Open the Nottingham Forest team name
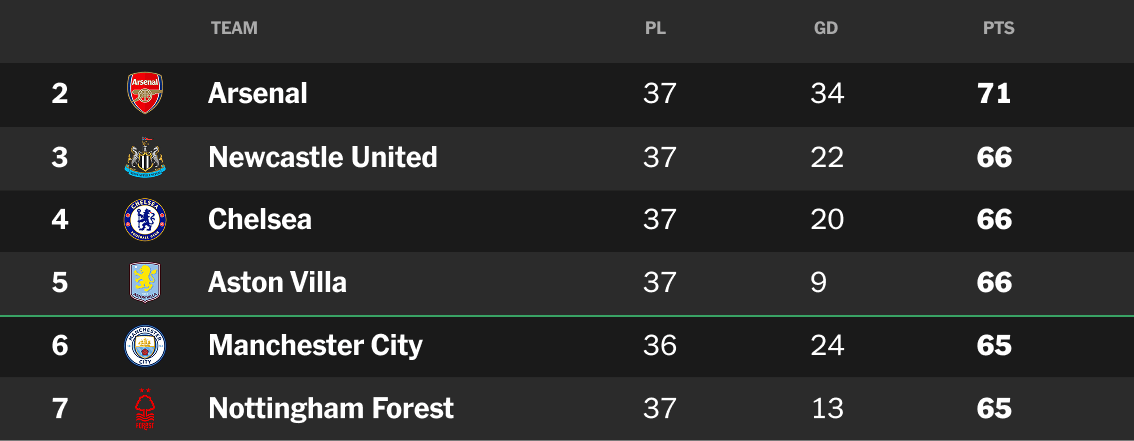 [x=331, y=408]
